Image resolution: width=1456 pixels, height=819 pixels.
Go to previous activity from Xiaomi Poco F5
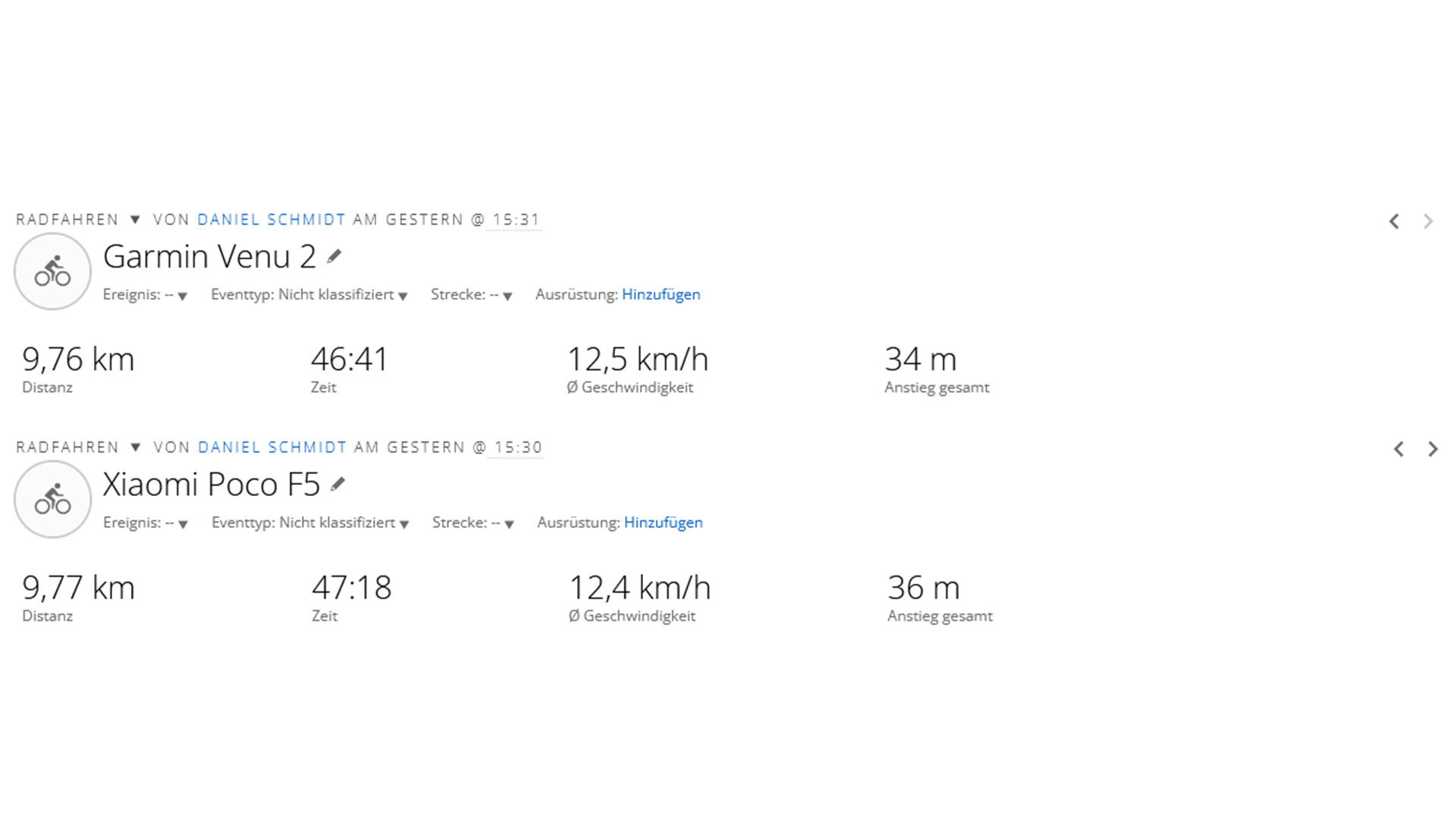click(1398, 449)
